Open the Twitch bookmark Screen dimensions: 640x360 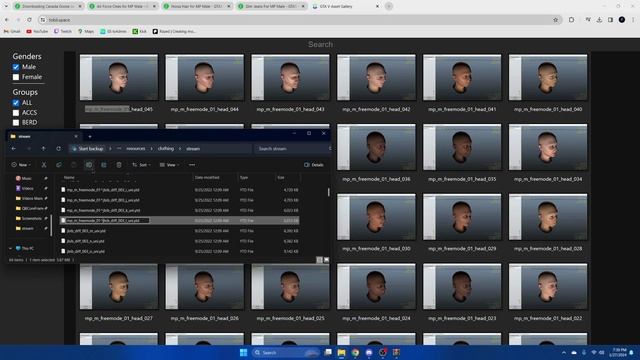click(62, 31)
